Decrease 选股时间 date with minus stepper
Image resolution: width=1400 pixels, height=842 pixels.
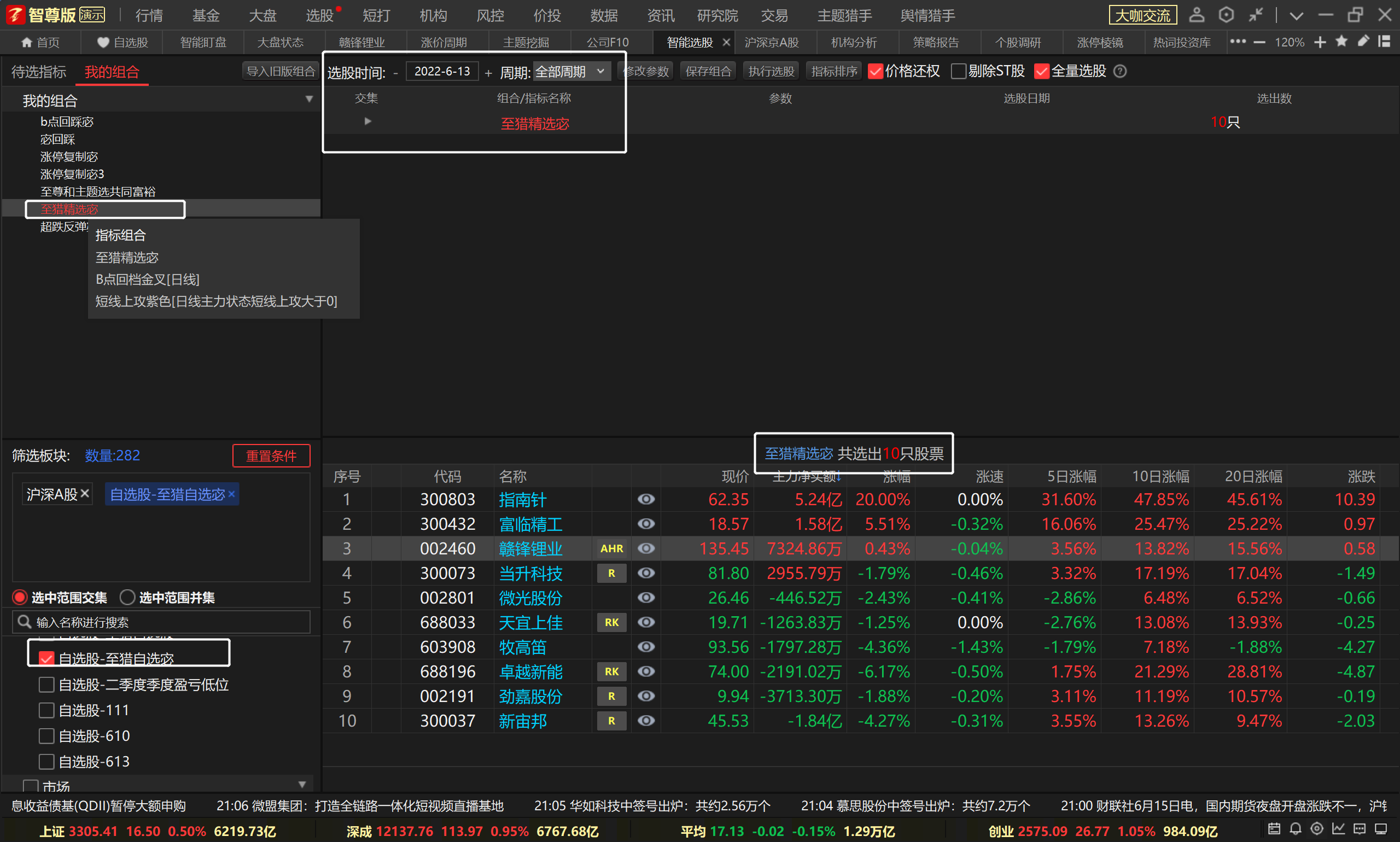pyautogui.click(x=395, y=73)
